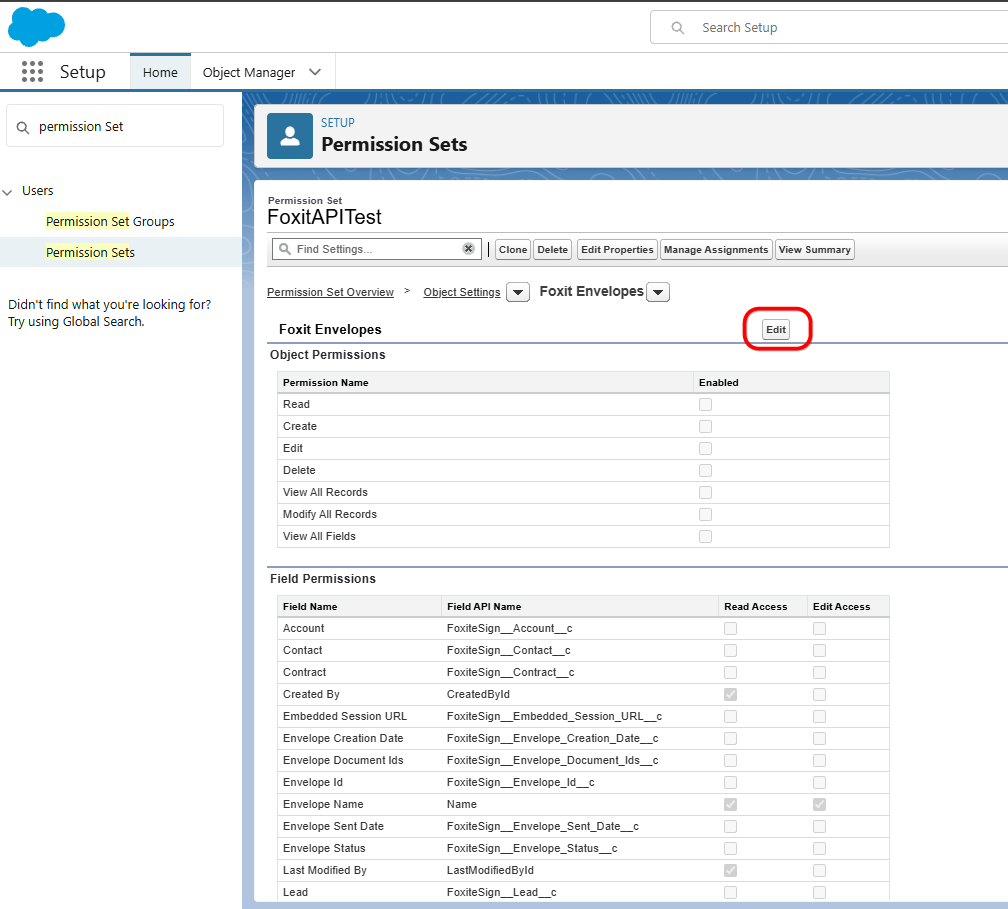The width and height of the screenshot is (1008, 909).
Task: Collapse the Users tree section
Action: (x=8, y=191)
